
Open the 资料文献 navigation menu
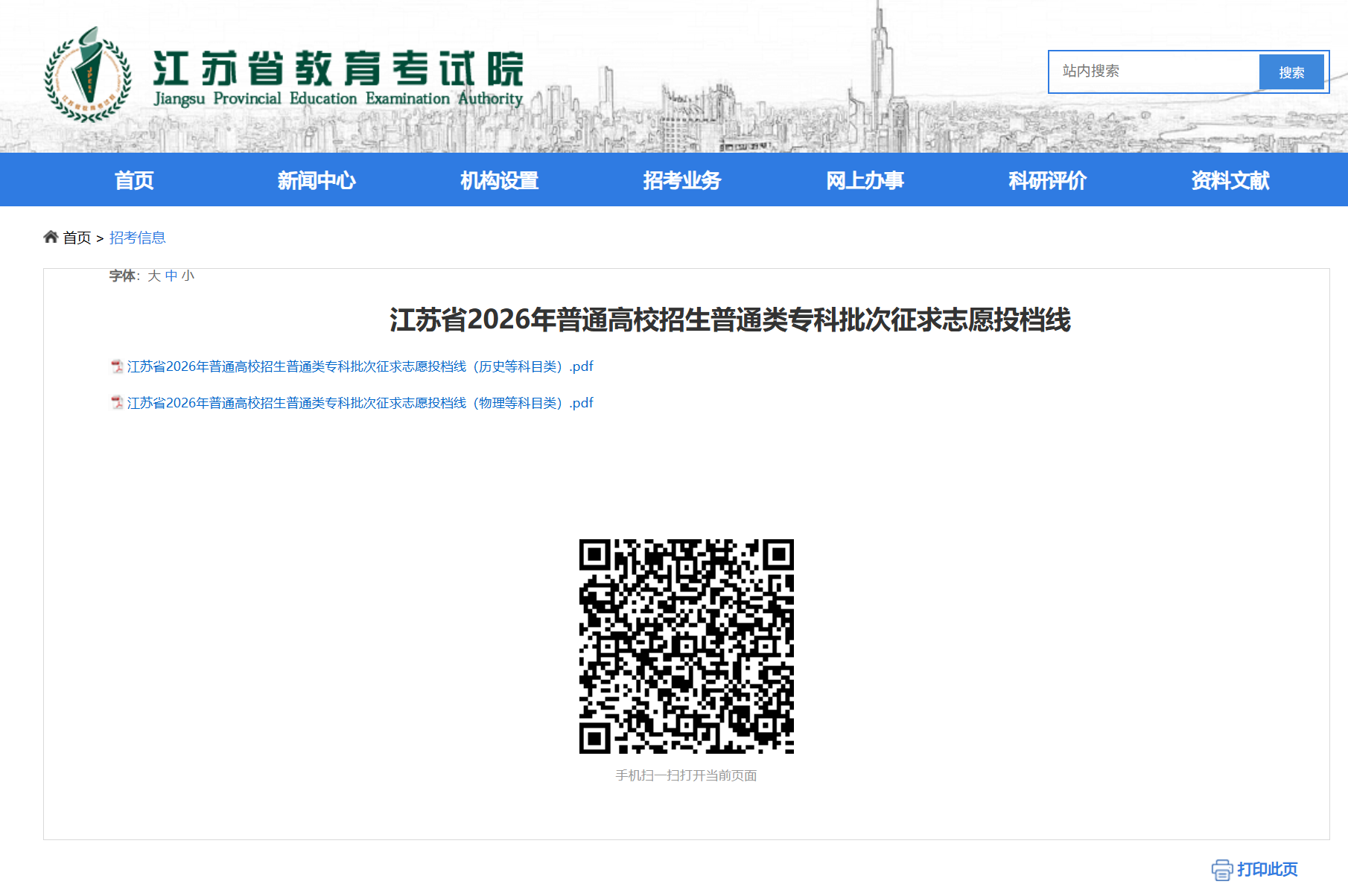pyautogui.click(x=1230, y=180)
